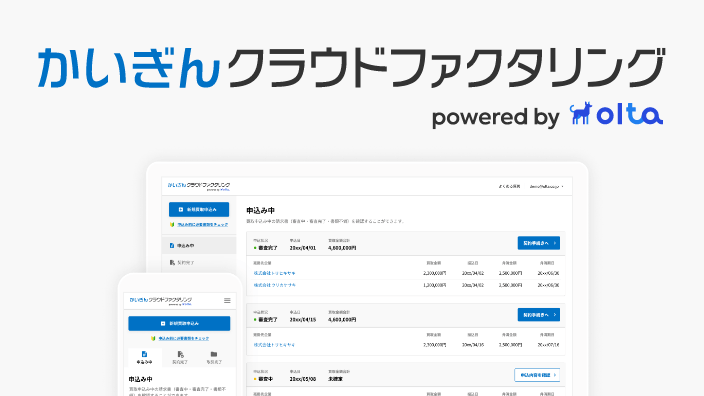Open the first company link in the 20xx/04/01 card
The width and height of the screenshot is (704, 396).
[274, 273]
